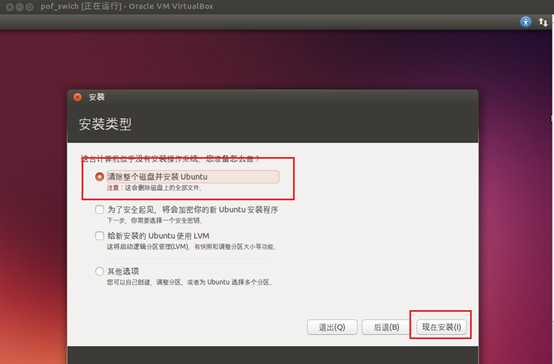Click the 后退(B) button
Screen dimensions: 554x364
click(x=386, y=327)
